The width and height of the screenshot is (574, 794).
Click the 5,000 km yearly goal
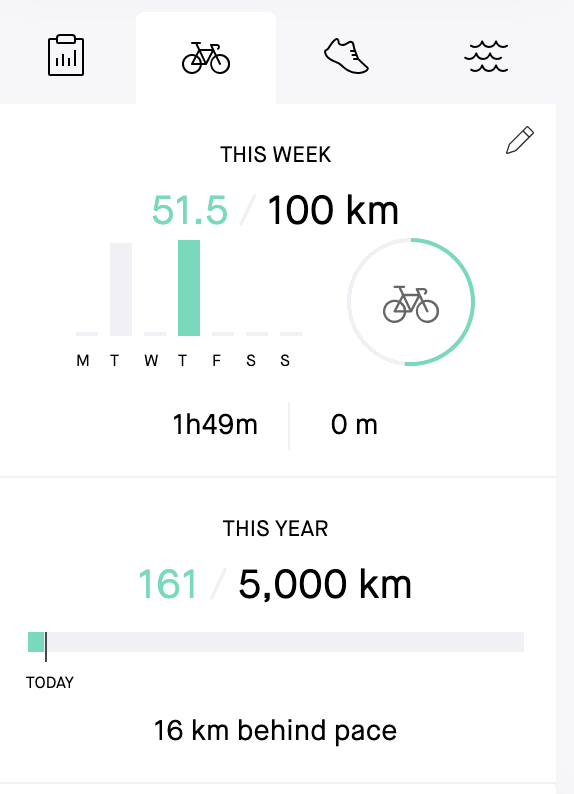click(325, 584)
